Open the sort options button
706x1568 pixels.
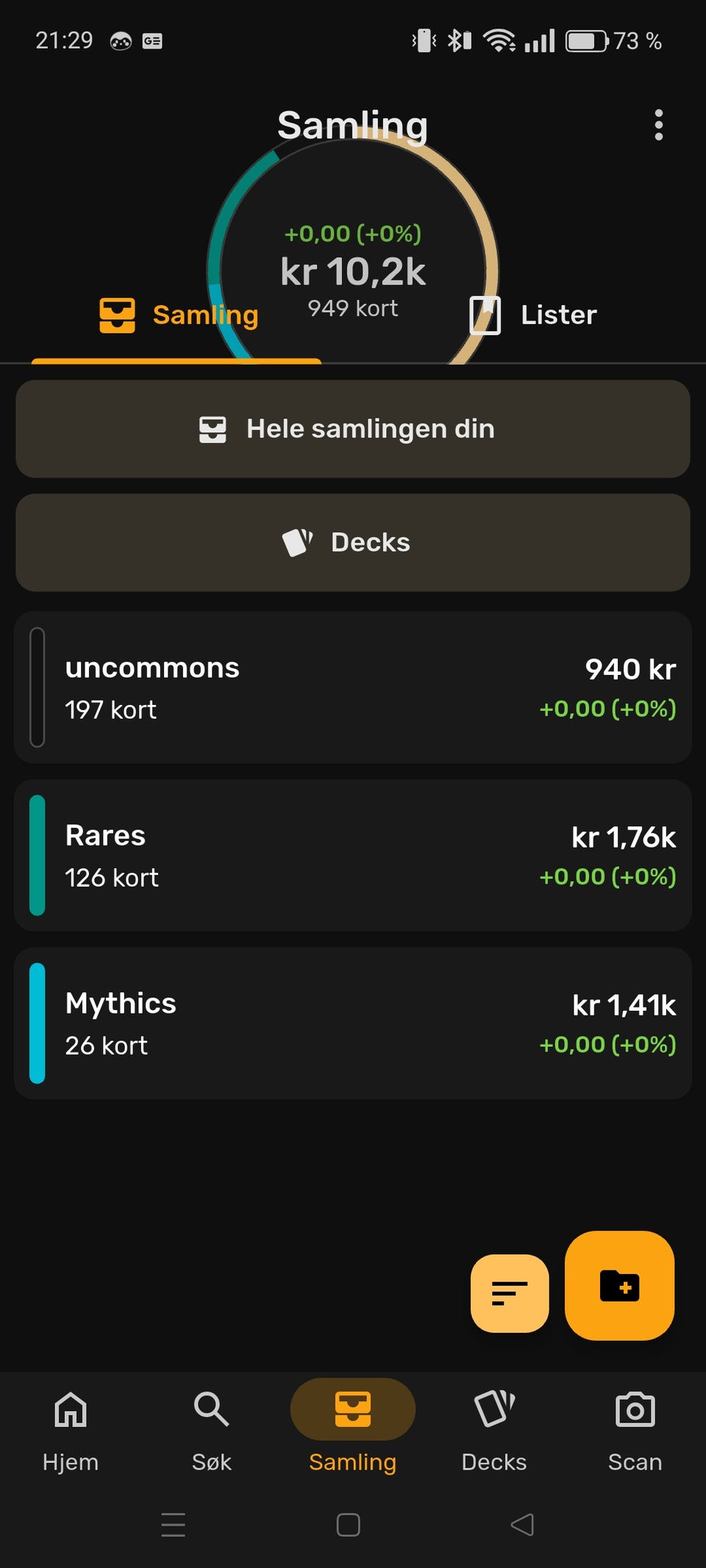coord(510,1293)
